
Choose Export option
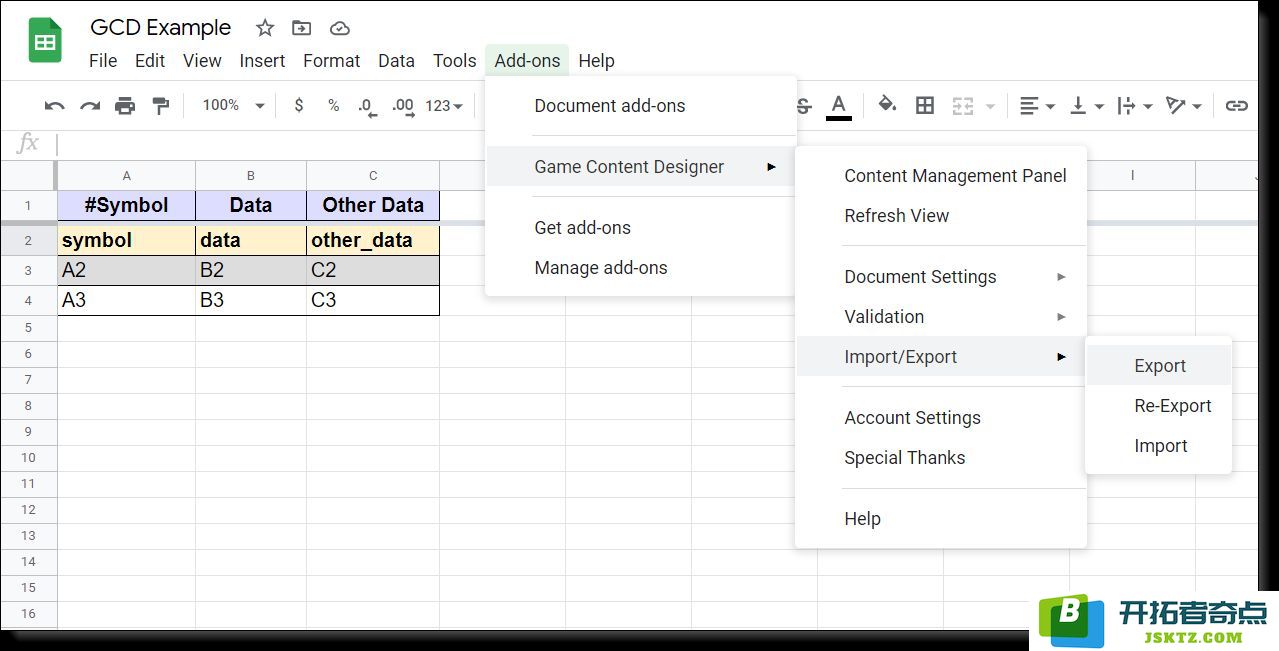click(1159, 366)
